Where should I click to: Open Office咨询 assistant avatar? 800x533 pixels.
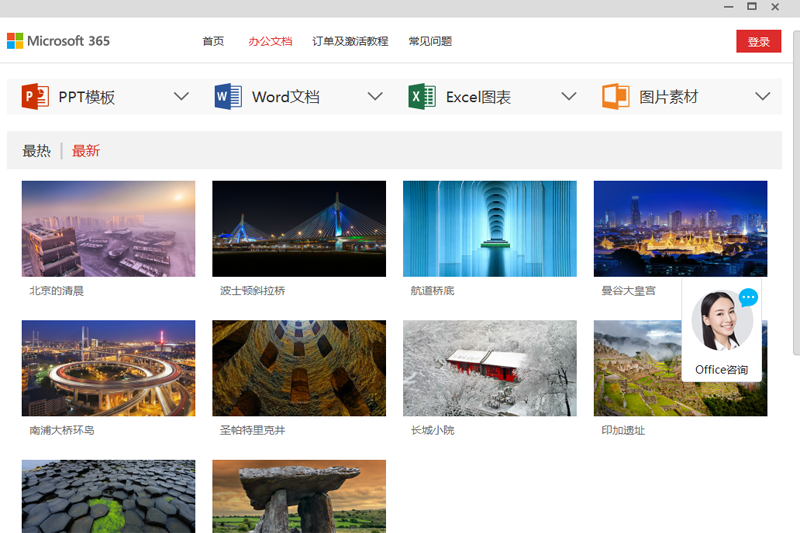pos(721,322)
